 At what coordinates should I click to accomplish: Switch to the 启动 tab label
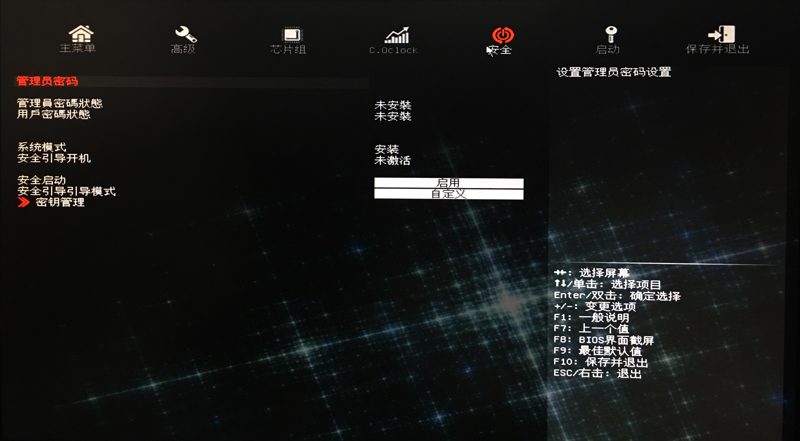pos(607,50)
